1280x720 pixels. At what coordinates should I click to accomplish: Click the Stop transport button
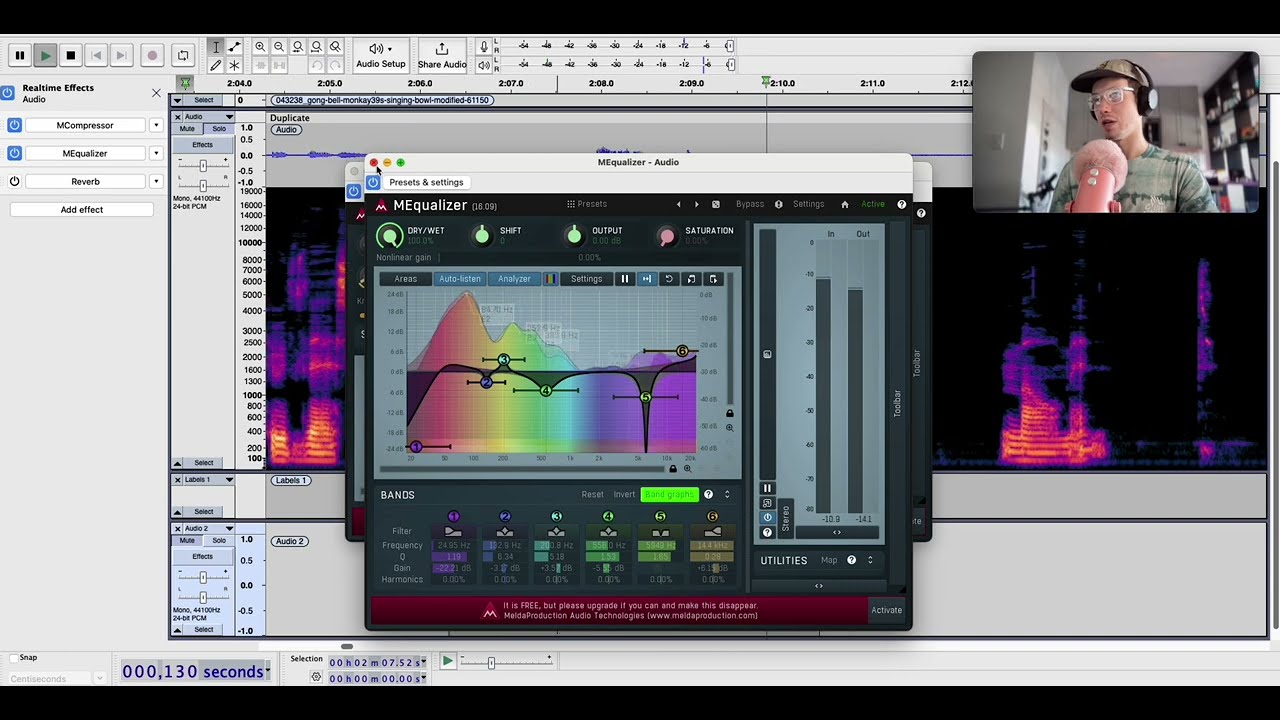[x=70, y=56]
